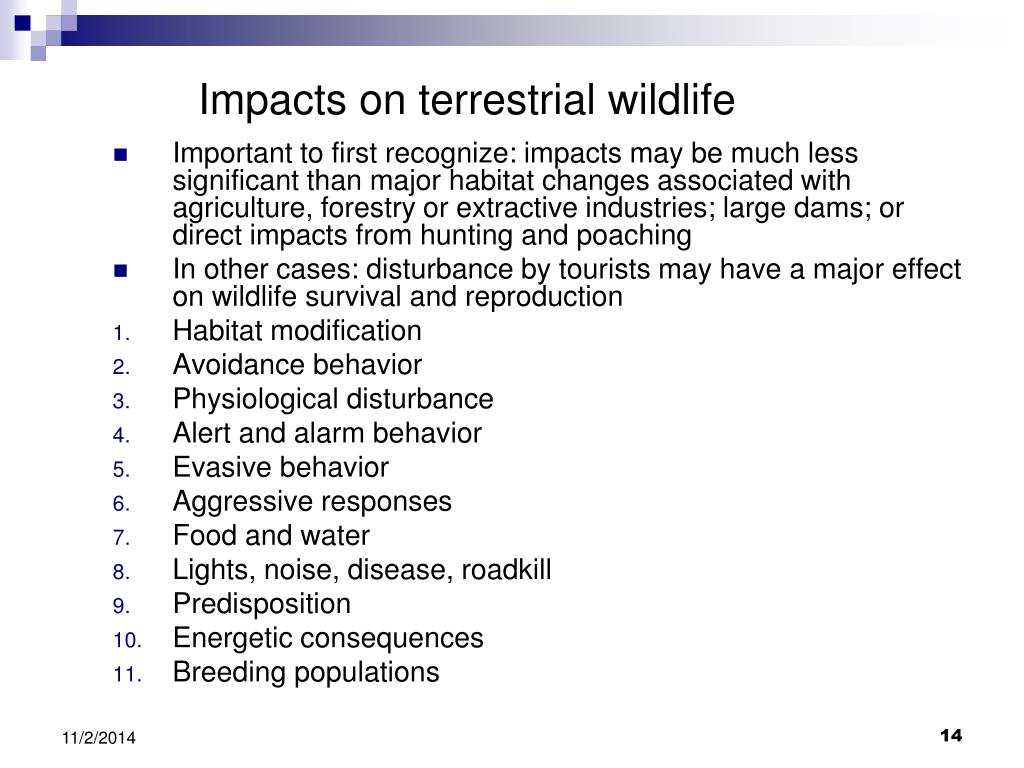Screen dimensions: 1024x768
Task: Select Evasive behavior list entry
Action: coord(281,467)
